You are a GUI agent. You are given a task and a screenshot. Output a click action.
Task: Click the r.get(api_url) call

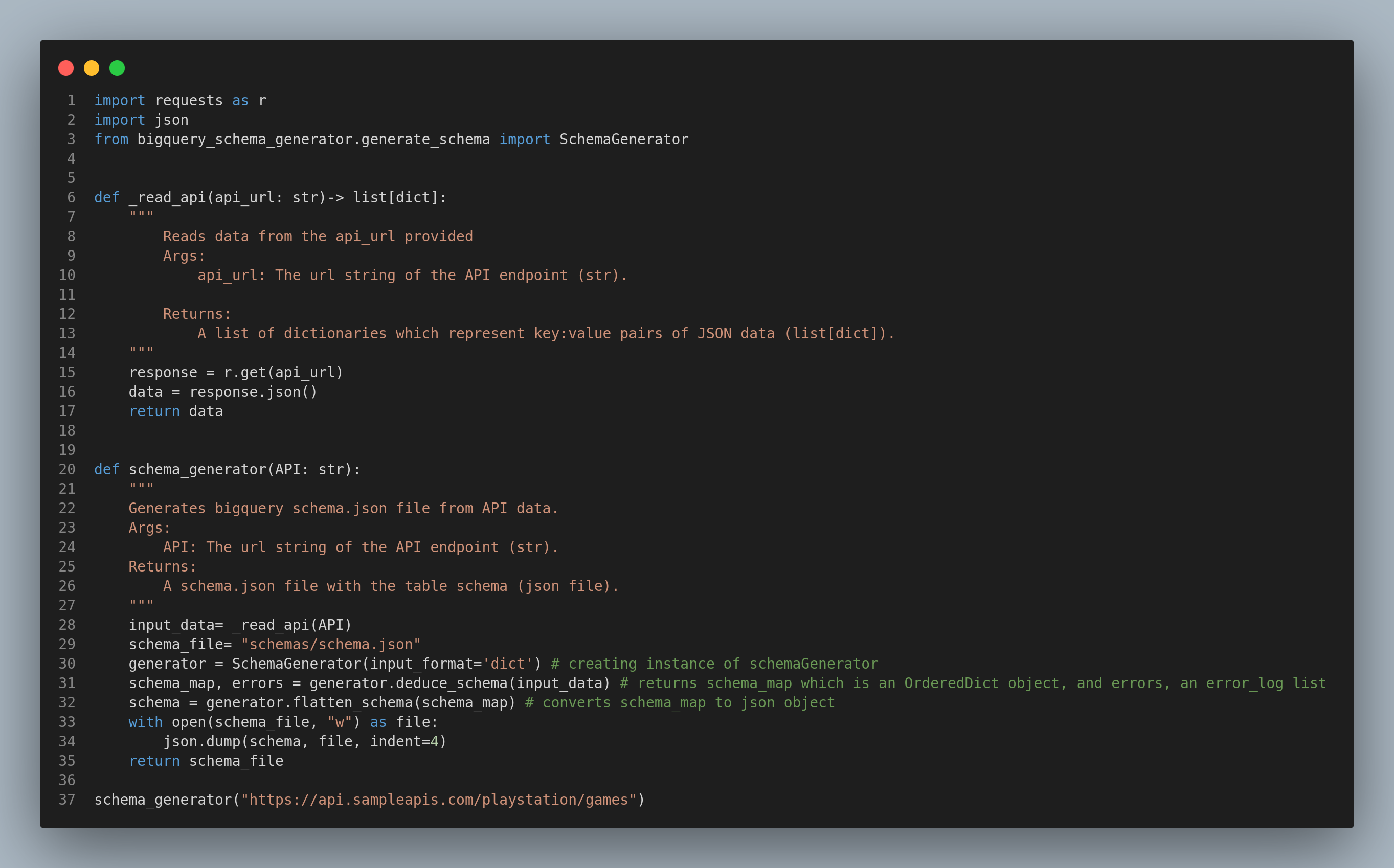283,373
